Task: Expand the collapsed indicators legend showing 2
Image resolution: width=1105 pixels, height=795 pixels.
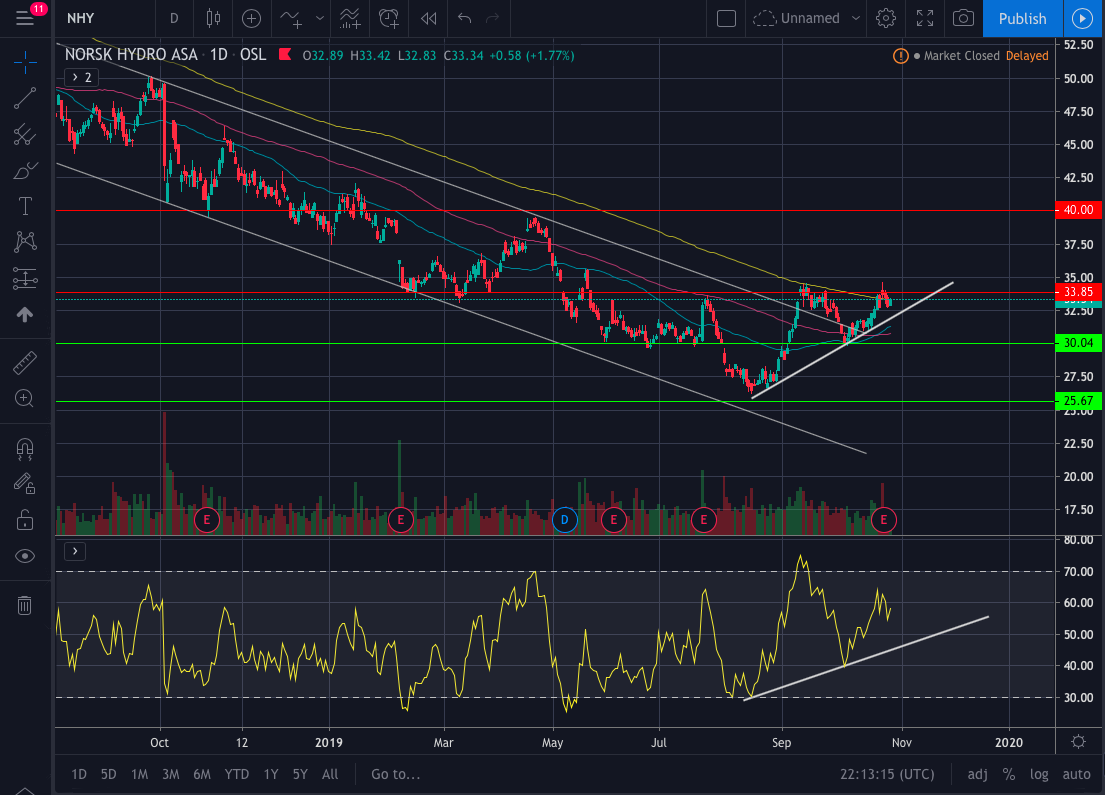Action: [81, 78]
